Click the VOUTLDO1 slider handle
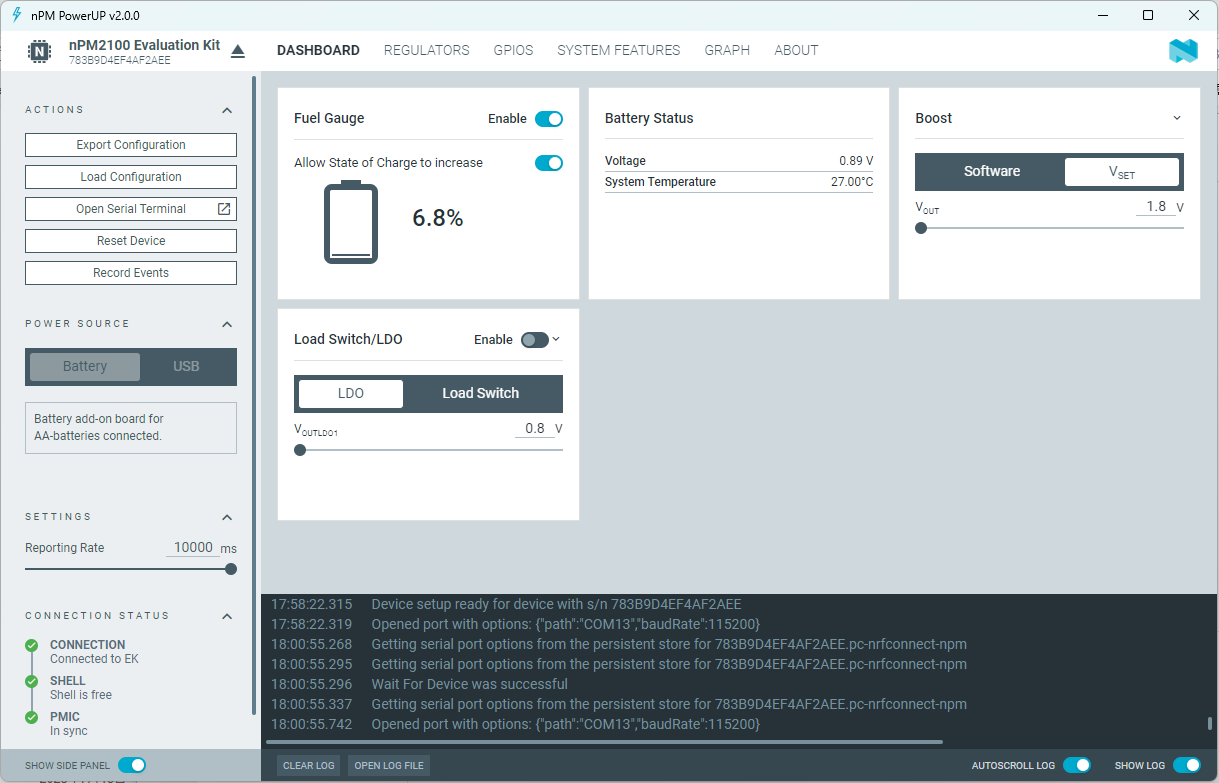1219x783 pixels. pos(300,450)
